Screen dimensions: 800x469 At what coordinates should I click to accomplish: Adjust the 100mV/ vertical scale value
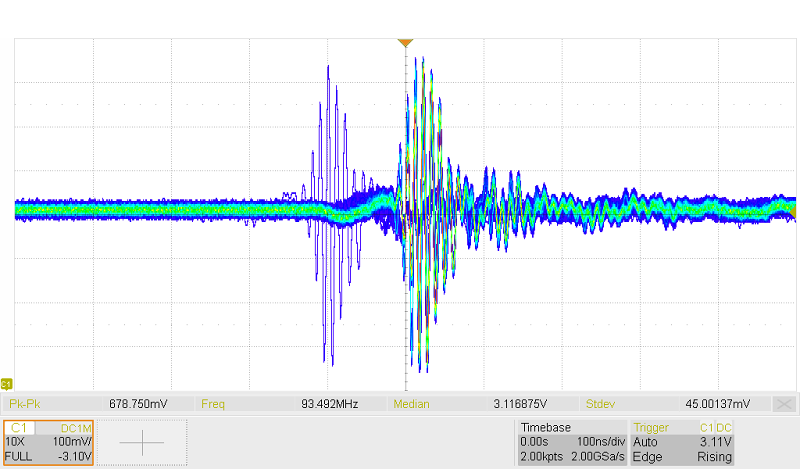[72, 441]
